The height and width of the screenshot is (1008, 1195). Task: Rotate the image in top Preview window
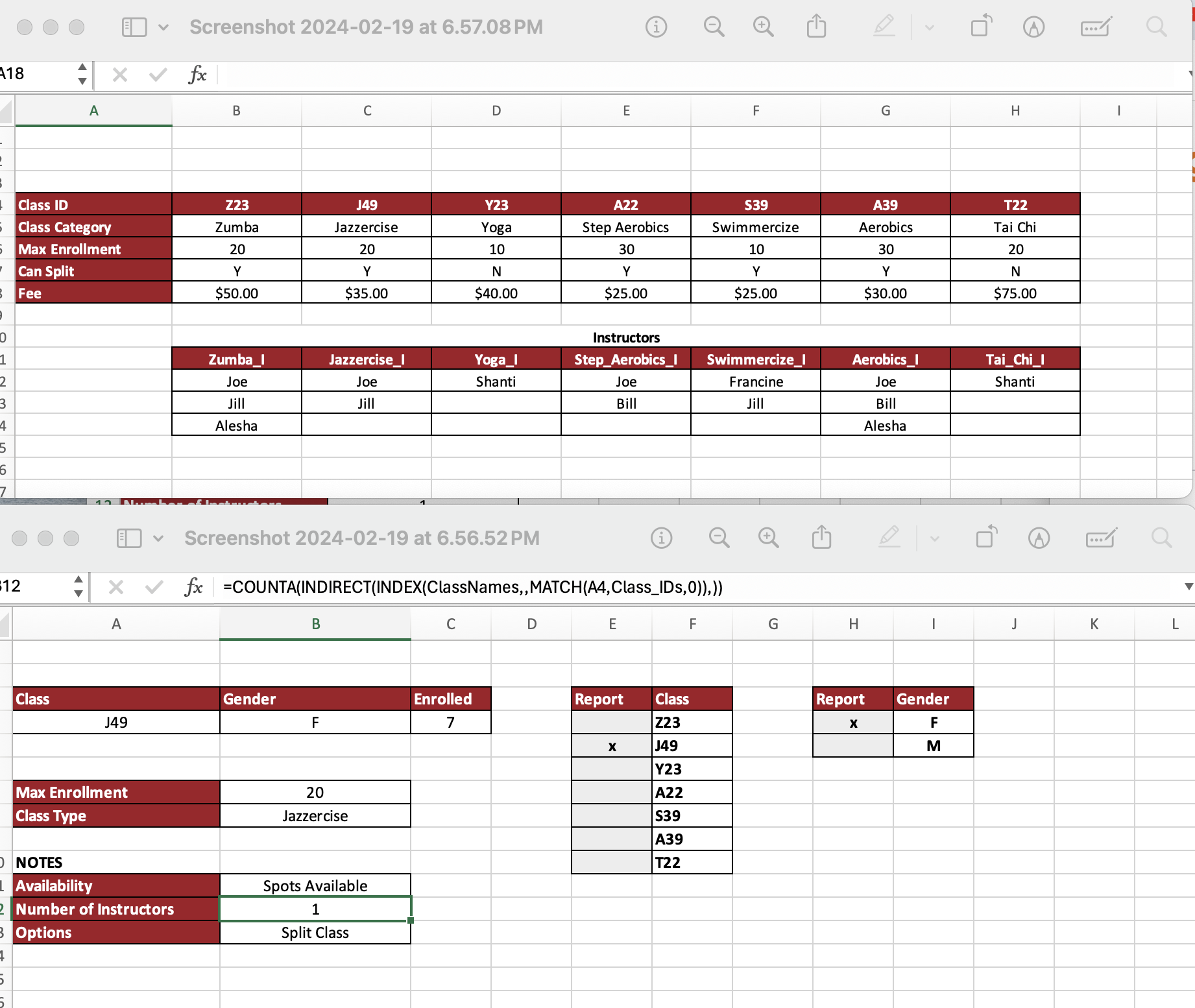point(981,26)
